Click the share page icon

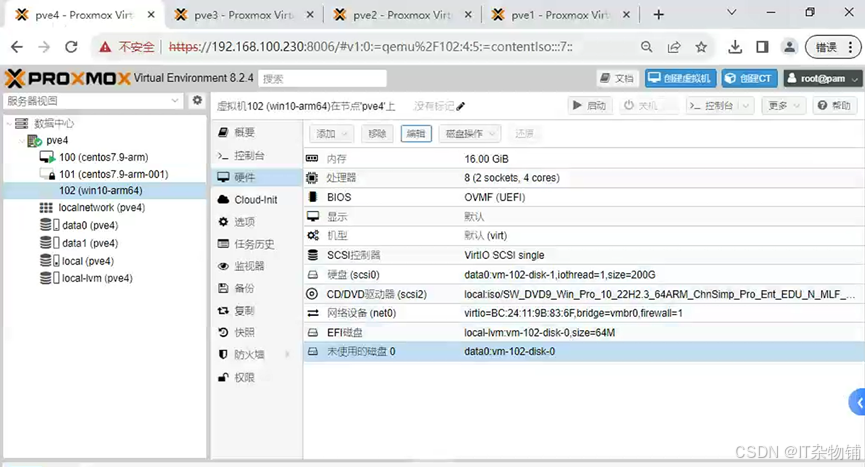674,47
